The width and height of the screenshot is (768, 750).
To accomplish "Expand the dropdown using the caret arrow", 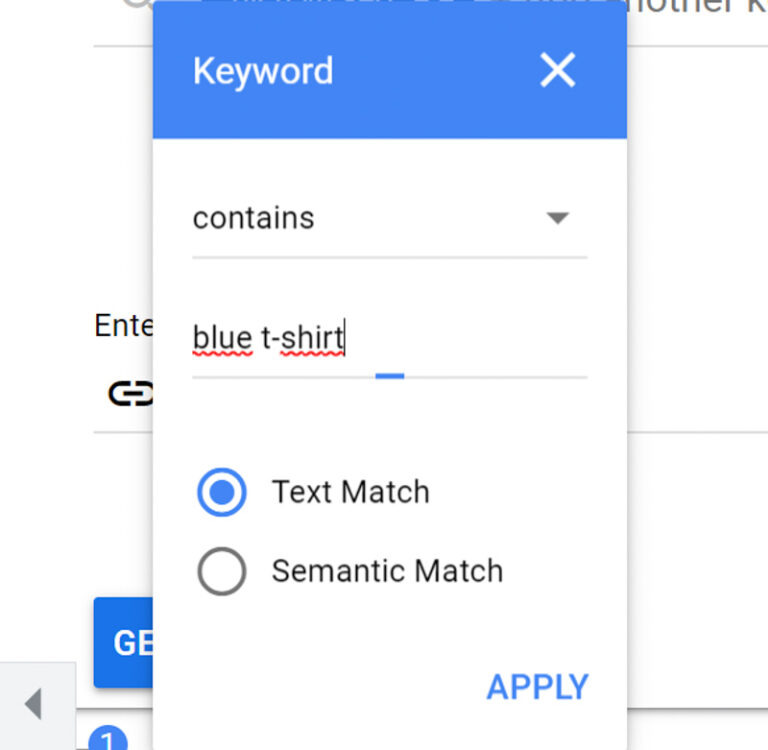I will click(558, 218).
